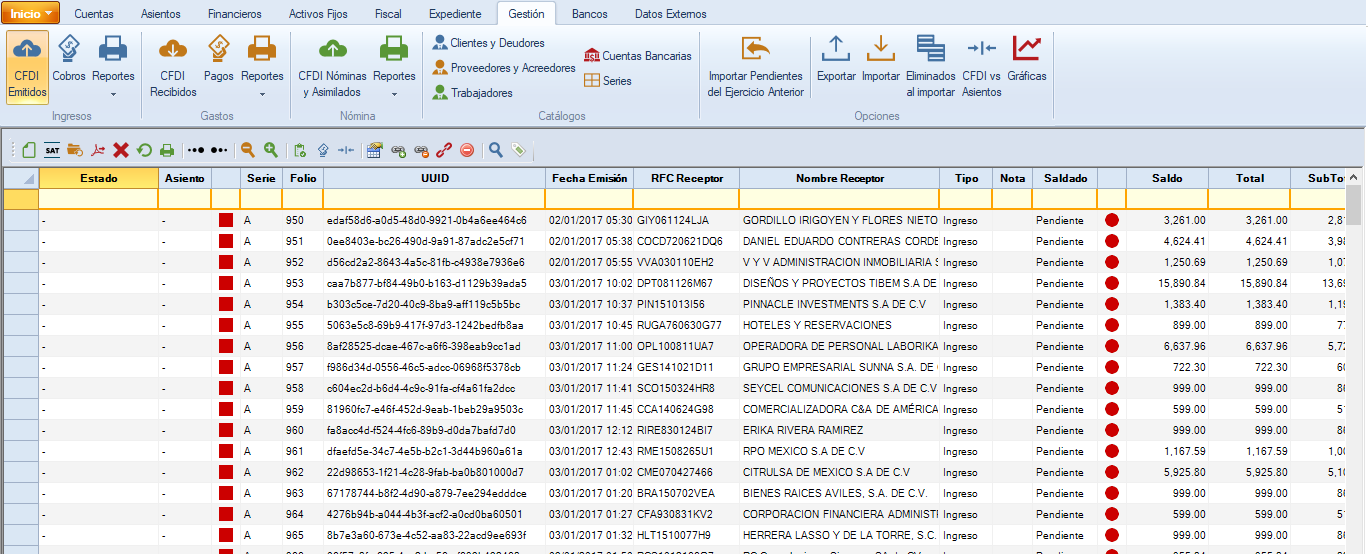Click the RFC Receptor filter field
This screenshot has height=554, width=1368.
tap(687, 199)
